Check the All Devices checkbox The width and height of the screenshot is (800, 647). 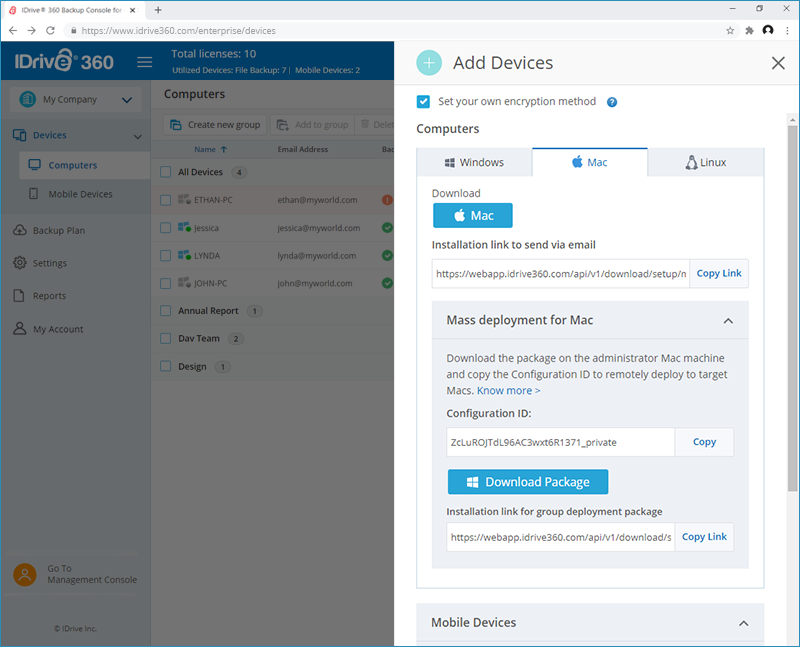coord(165,172)
